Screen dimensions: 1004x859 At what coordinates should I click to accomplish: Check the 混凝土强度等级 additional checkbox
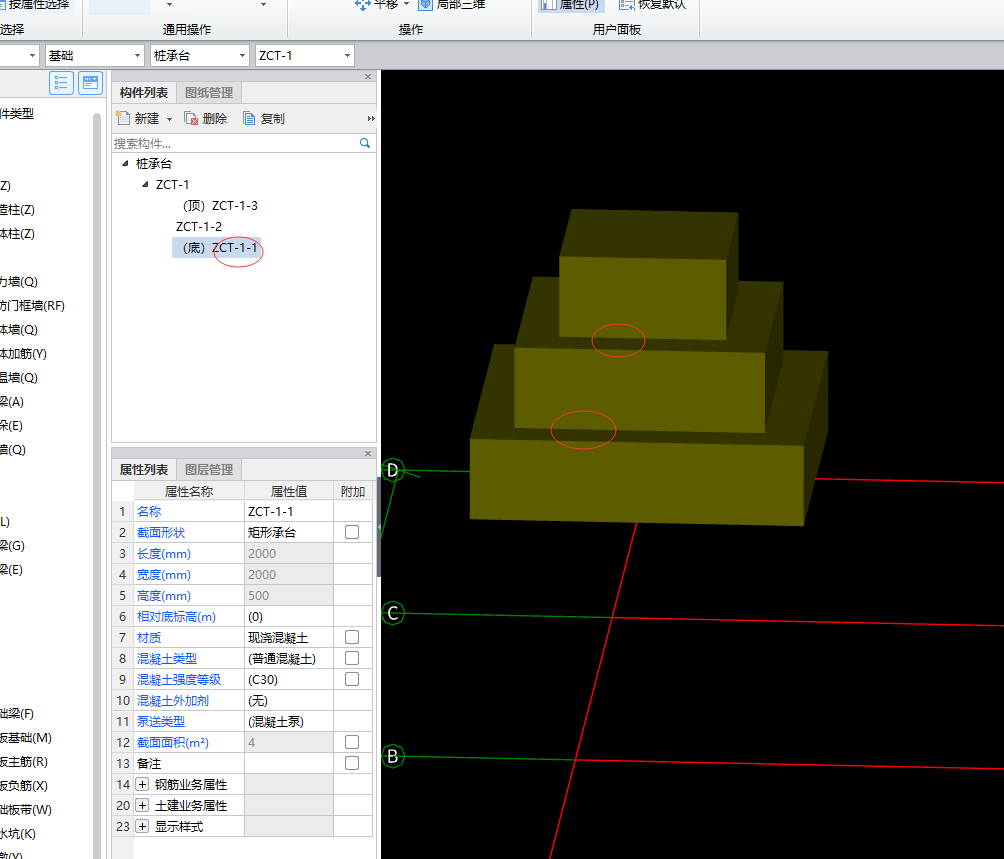352,679
